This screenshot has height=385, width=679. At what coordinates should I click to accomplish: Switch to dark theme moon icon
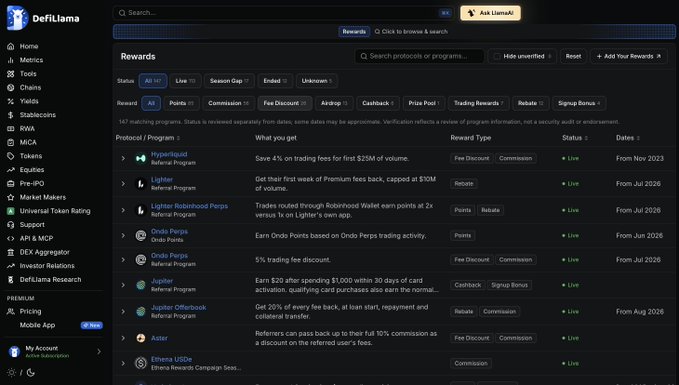(x=31, y=372)
